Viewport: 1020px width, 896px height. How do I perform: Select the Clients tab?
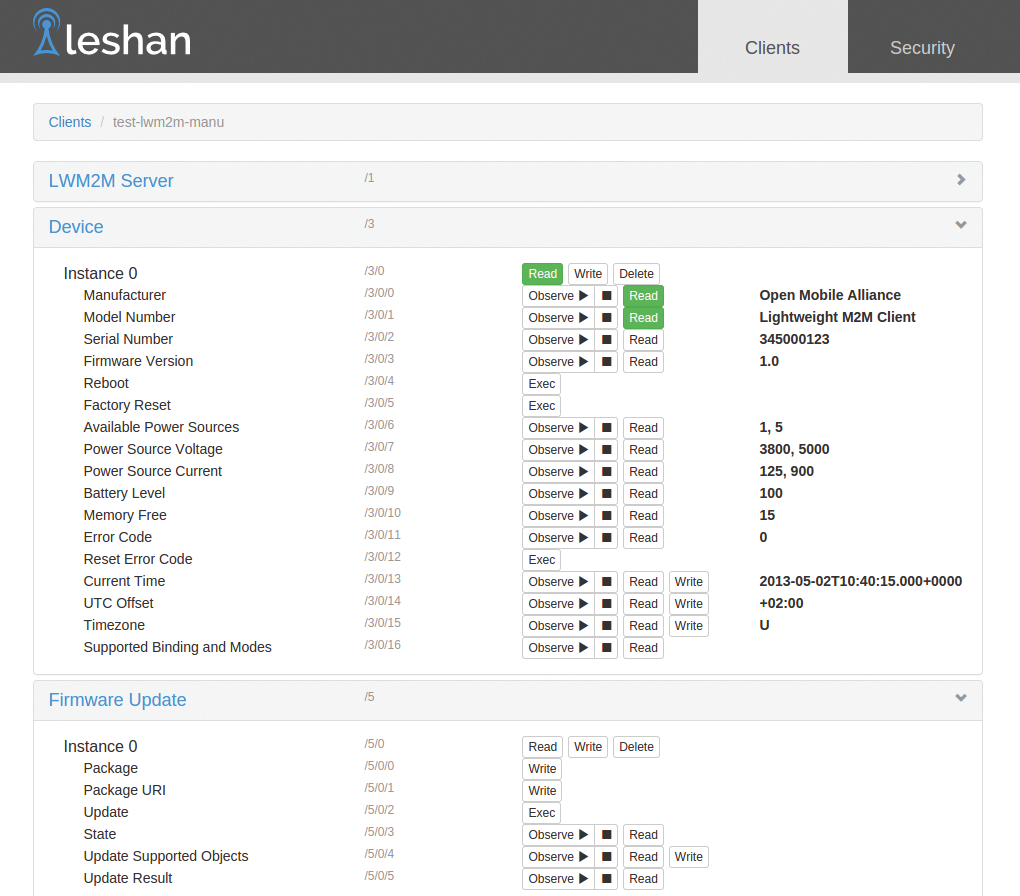click(771, 47)
